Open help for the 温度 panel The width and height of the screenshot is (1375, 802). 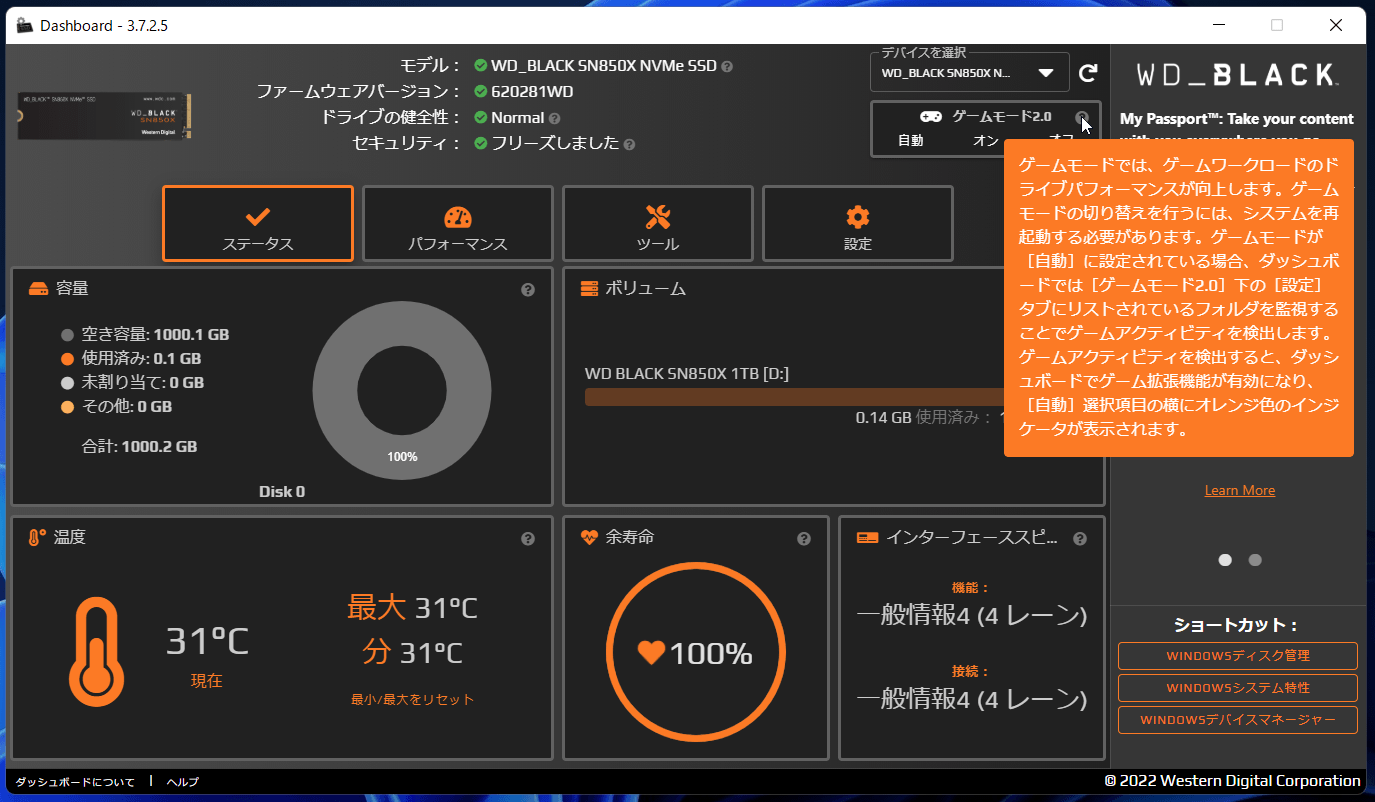click(x=528, y=539)
